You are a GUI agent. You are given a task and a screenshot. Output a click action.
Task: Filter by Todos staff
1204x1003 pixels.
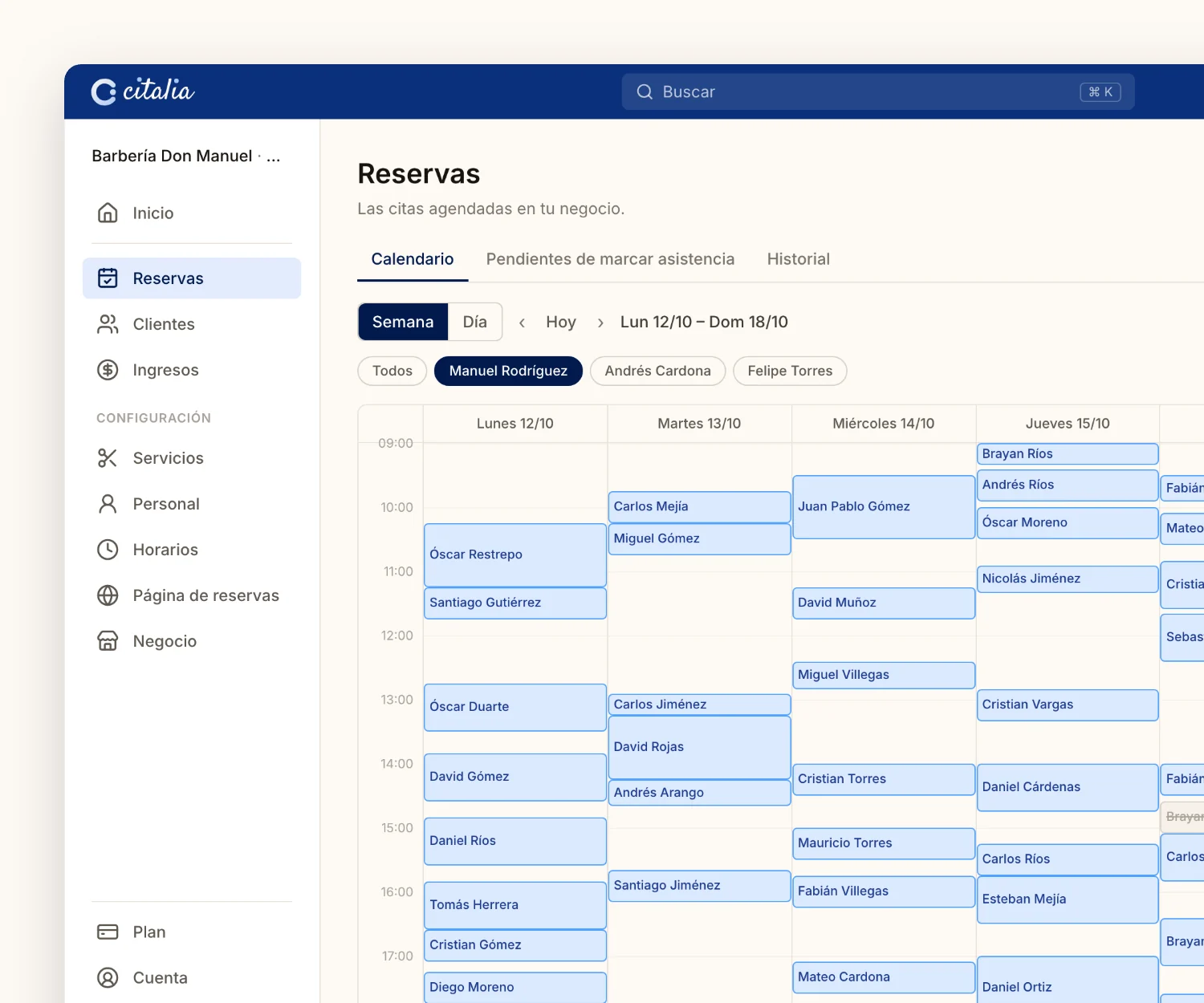[393, 371]
